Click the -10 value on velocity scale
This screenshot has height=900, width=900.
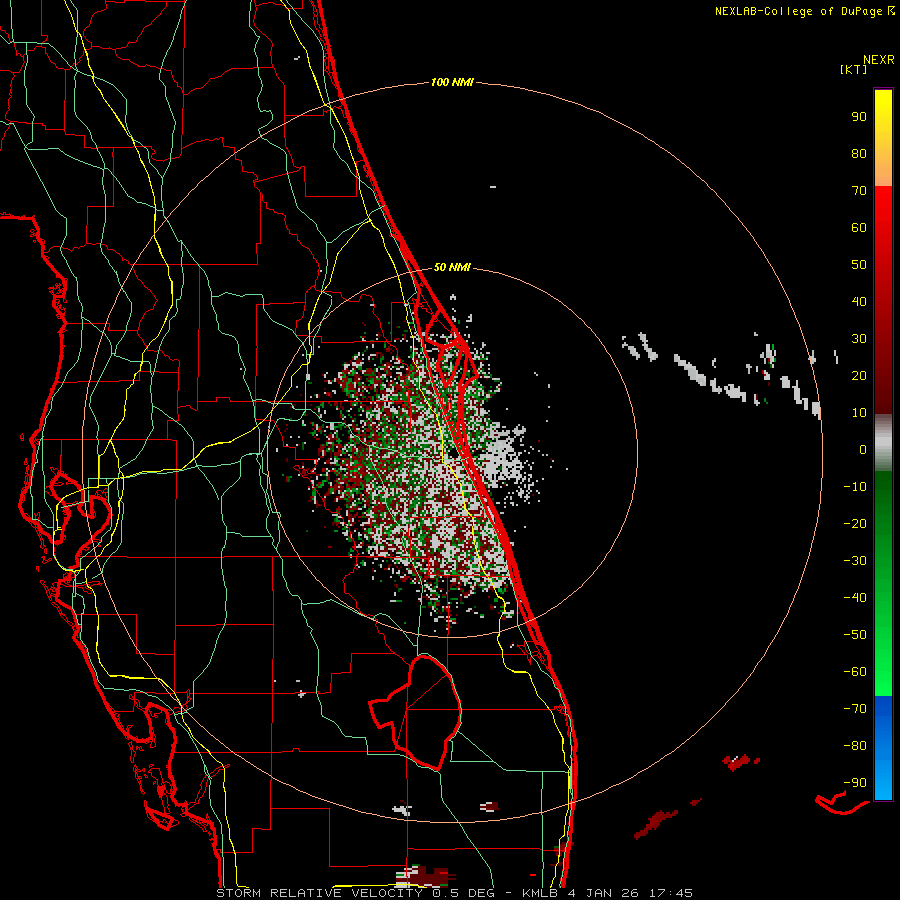(x=855, y=487)
